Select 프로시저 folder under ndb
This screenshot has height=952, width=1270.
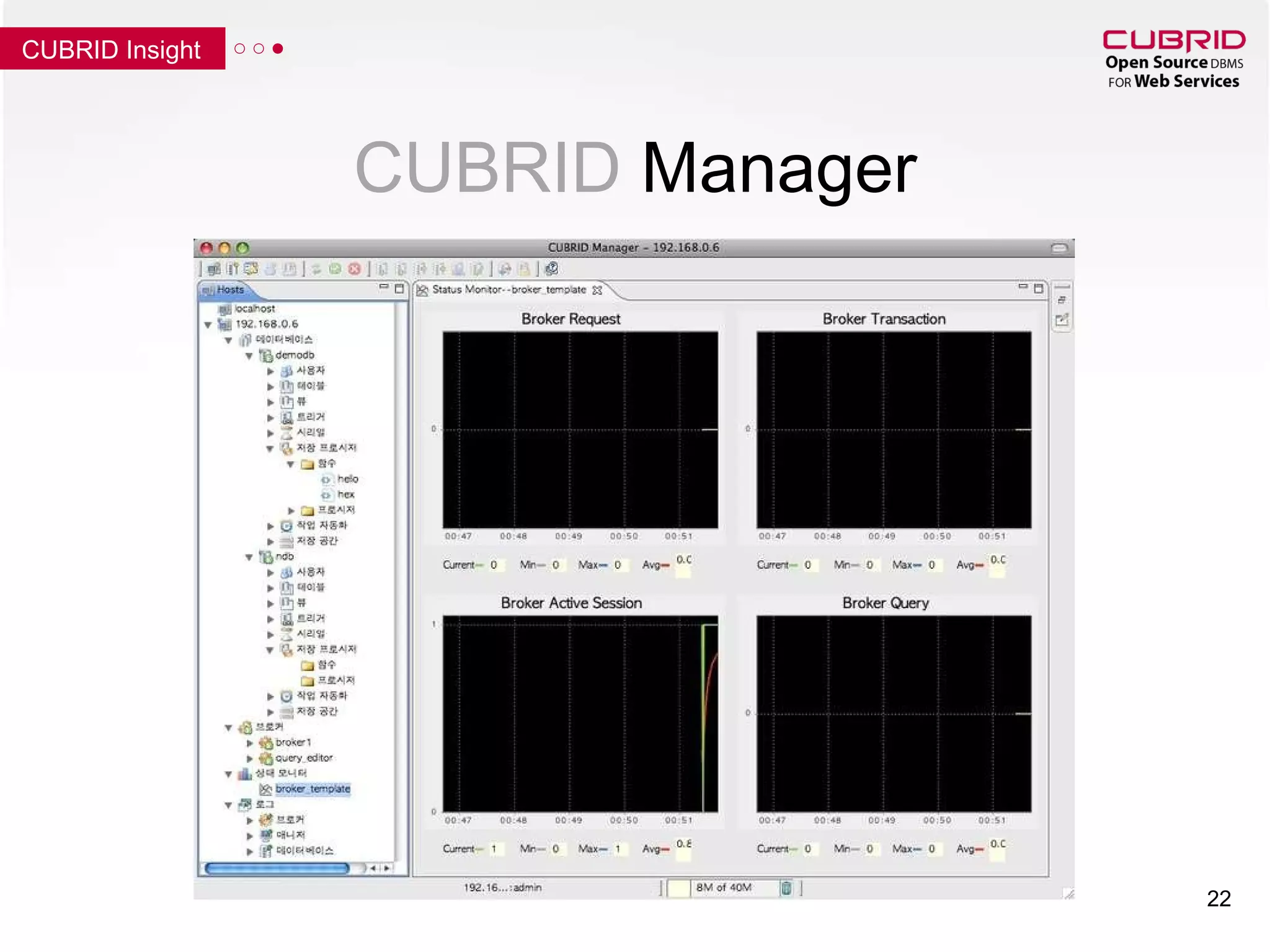tap(336, 681)
